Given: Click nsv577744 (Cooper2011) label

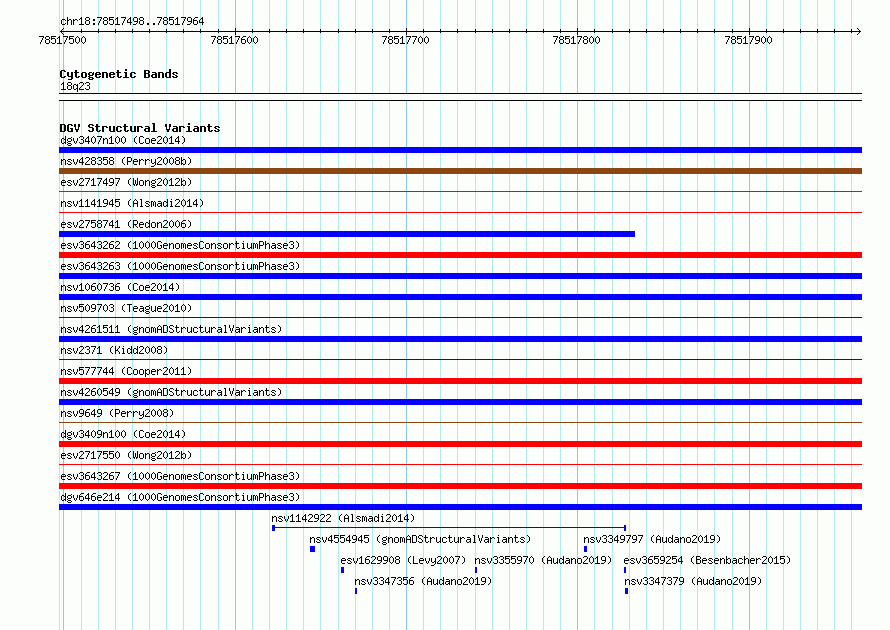Looking at the screenshot, I should (x=126, y=371).
